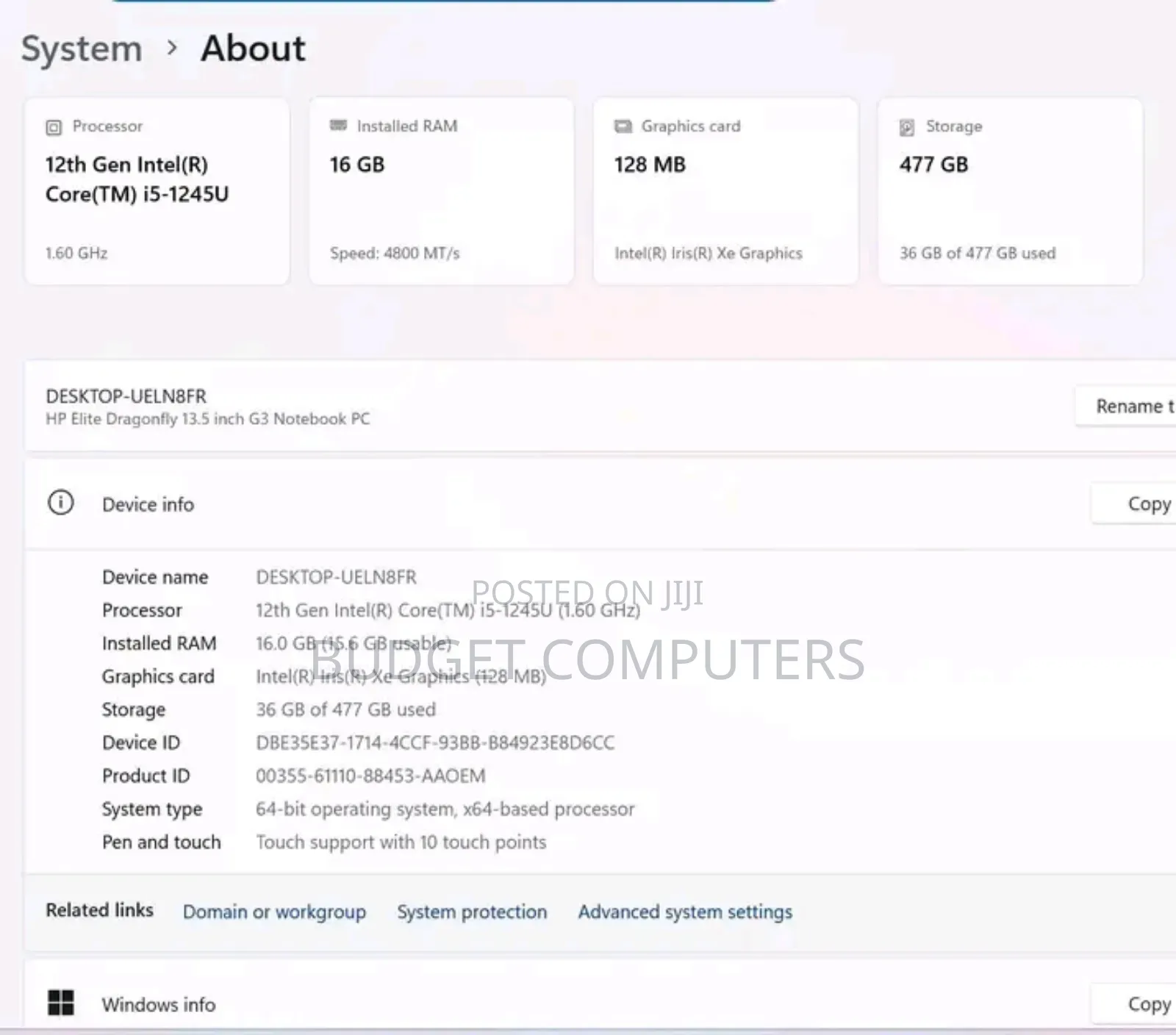Open System protection link

coord(472,912)
